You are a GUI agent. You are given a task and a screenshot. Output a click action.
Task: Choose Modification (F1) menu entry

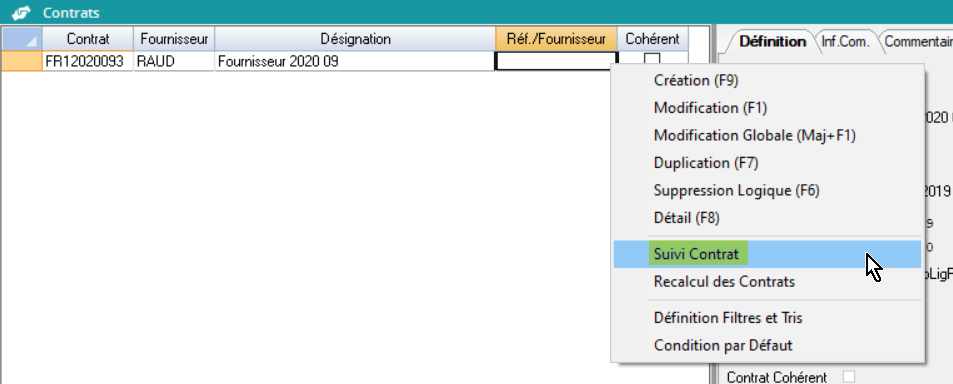point(710,108)
